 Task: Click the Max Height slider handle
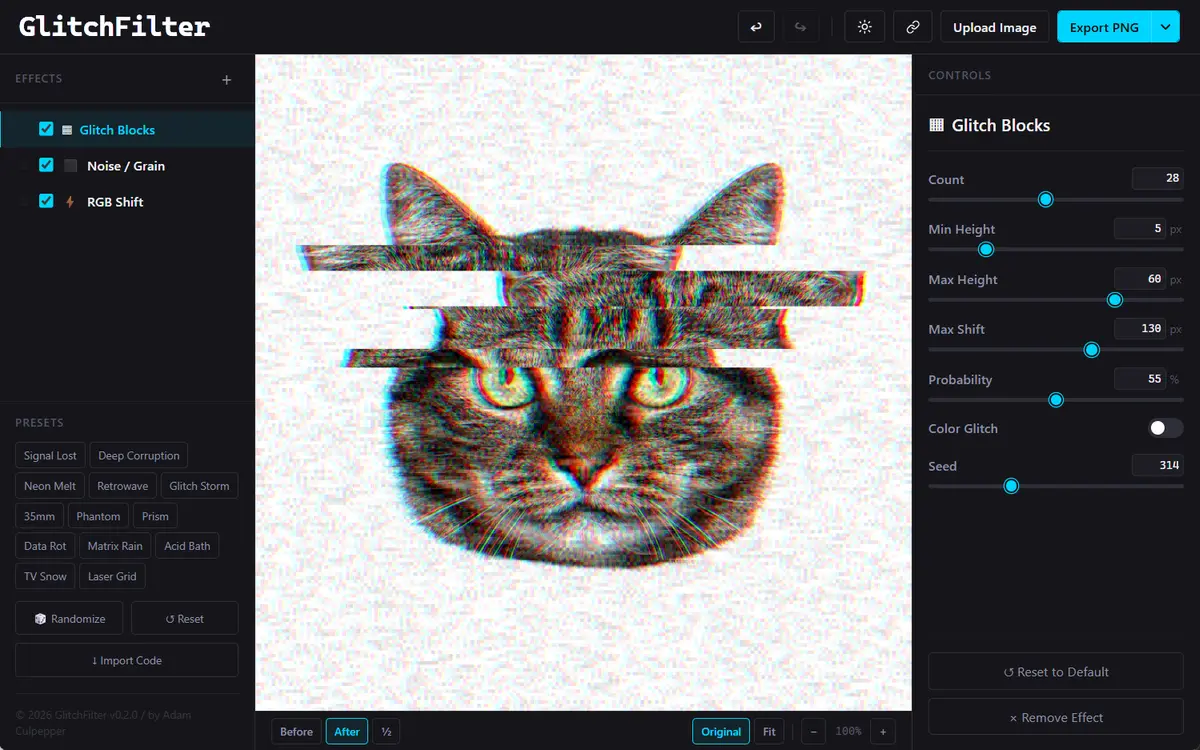[x=1115, y=300]
